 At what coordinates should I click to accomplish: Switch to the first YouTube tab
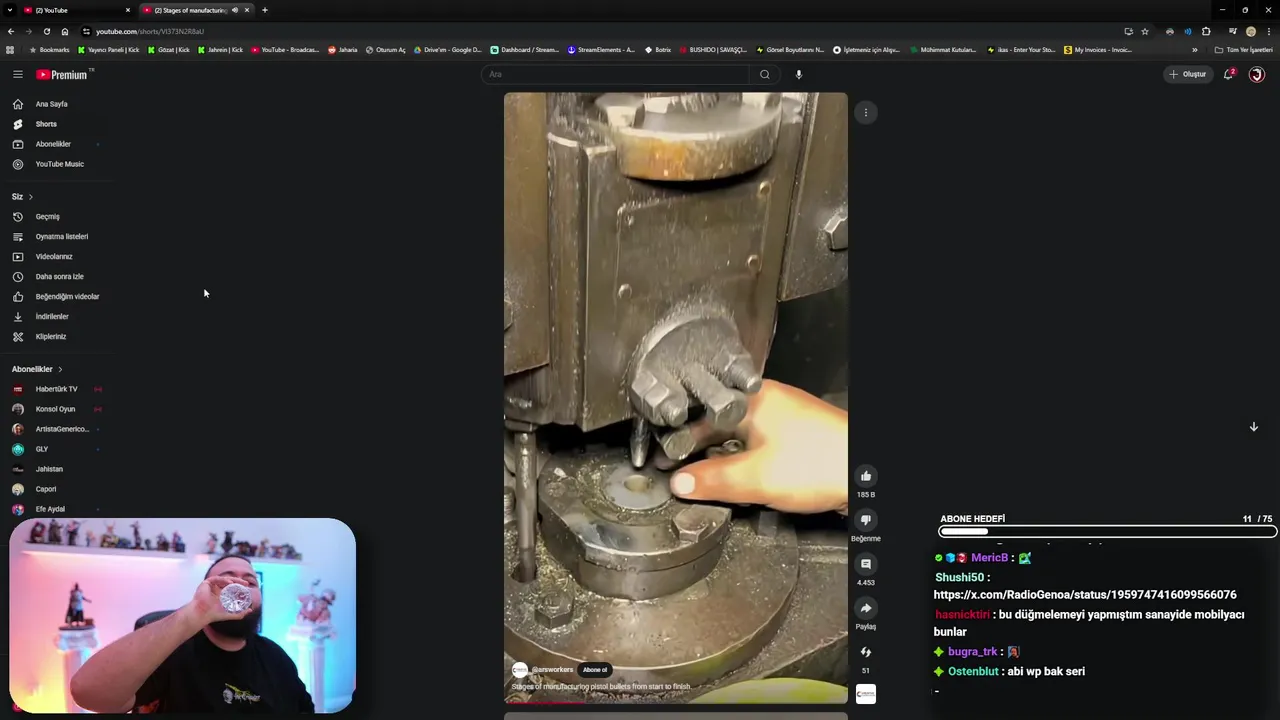75,10
